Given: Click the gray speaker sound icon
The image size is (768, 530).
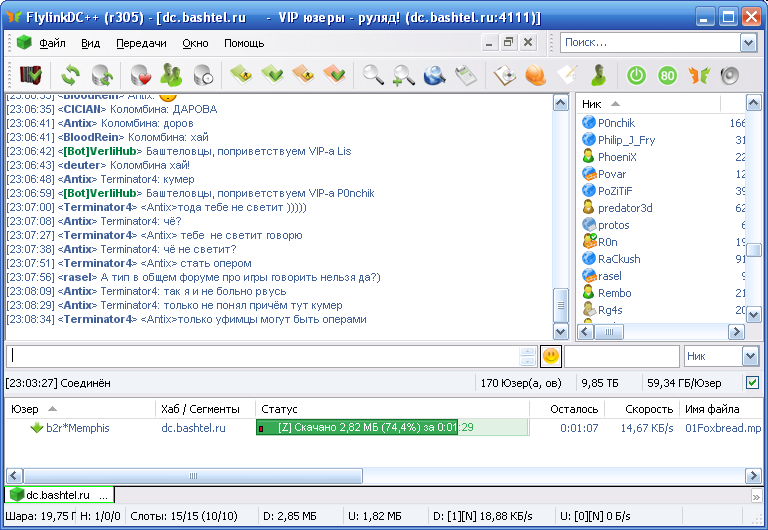Looking at the screenshot, I should (x=728, y=75).
